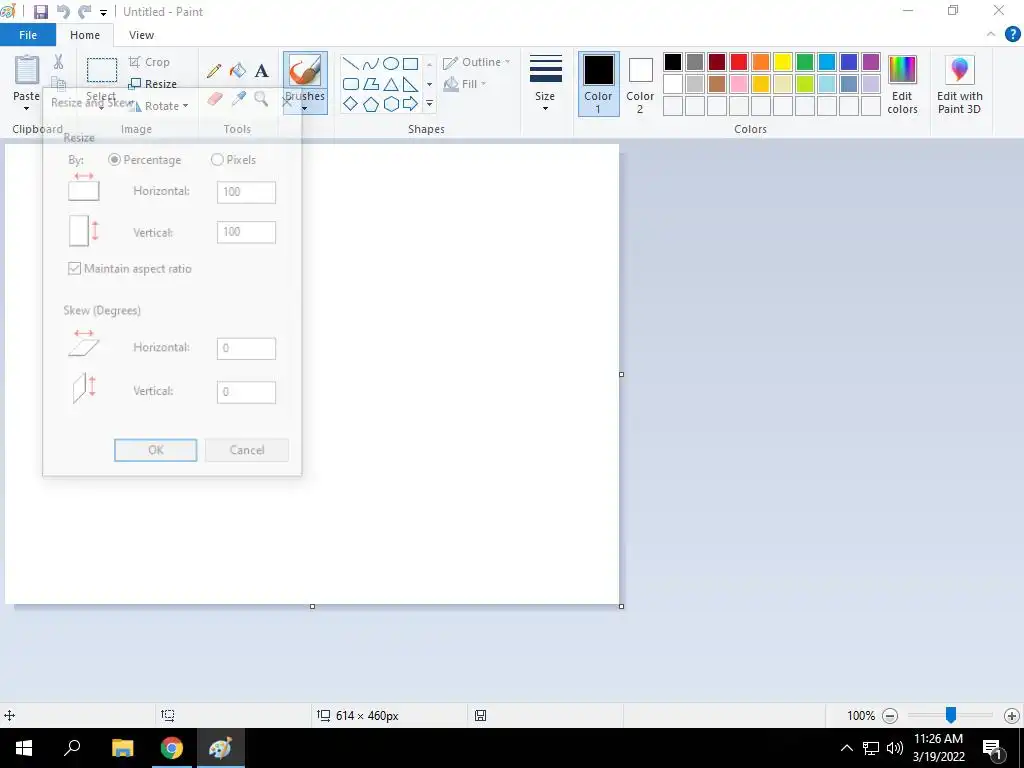This screenshot has width=1024, height=768.
Task: Click the Cut scissors icon
Action: tap(59, 62)
